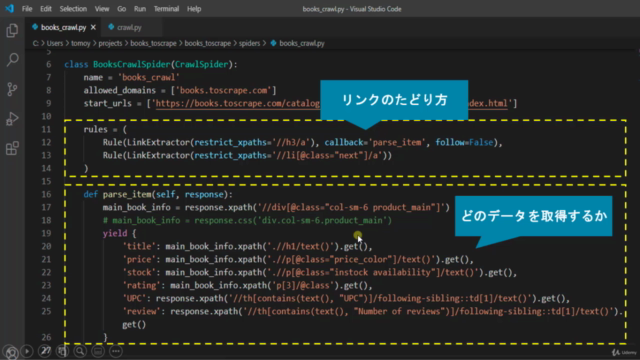
Task: Open the Run and Debug view
Action: click(12, 119)
